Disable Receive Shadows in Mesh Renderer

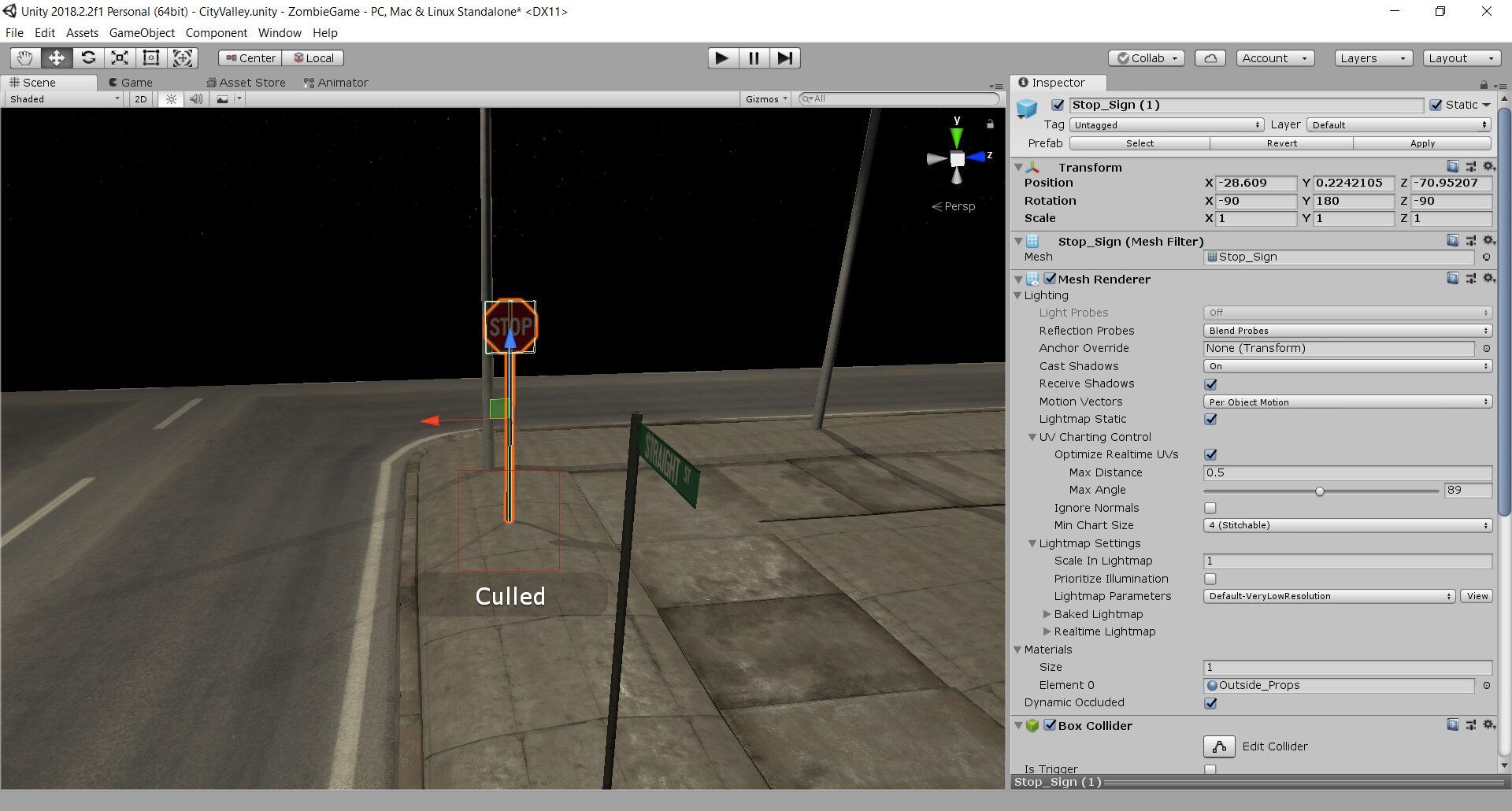1210,384
